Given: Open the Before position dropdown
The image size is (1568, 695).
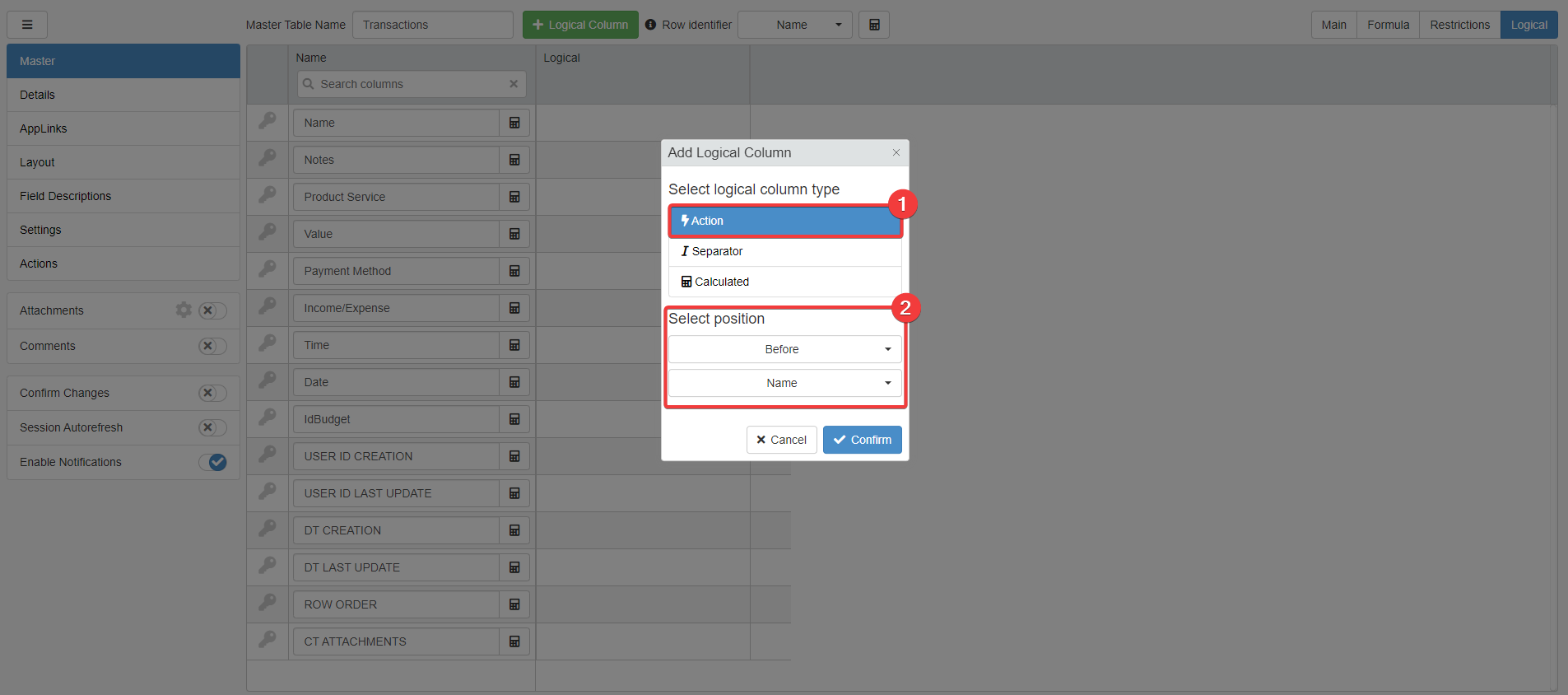Looking at the screenshot, I should (x=784, y=349).
